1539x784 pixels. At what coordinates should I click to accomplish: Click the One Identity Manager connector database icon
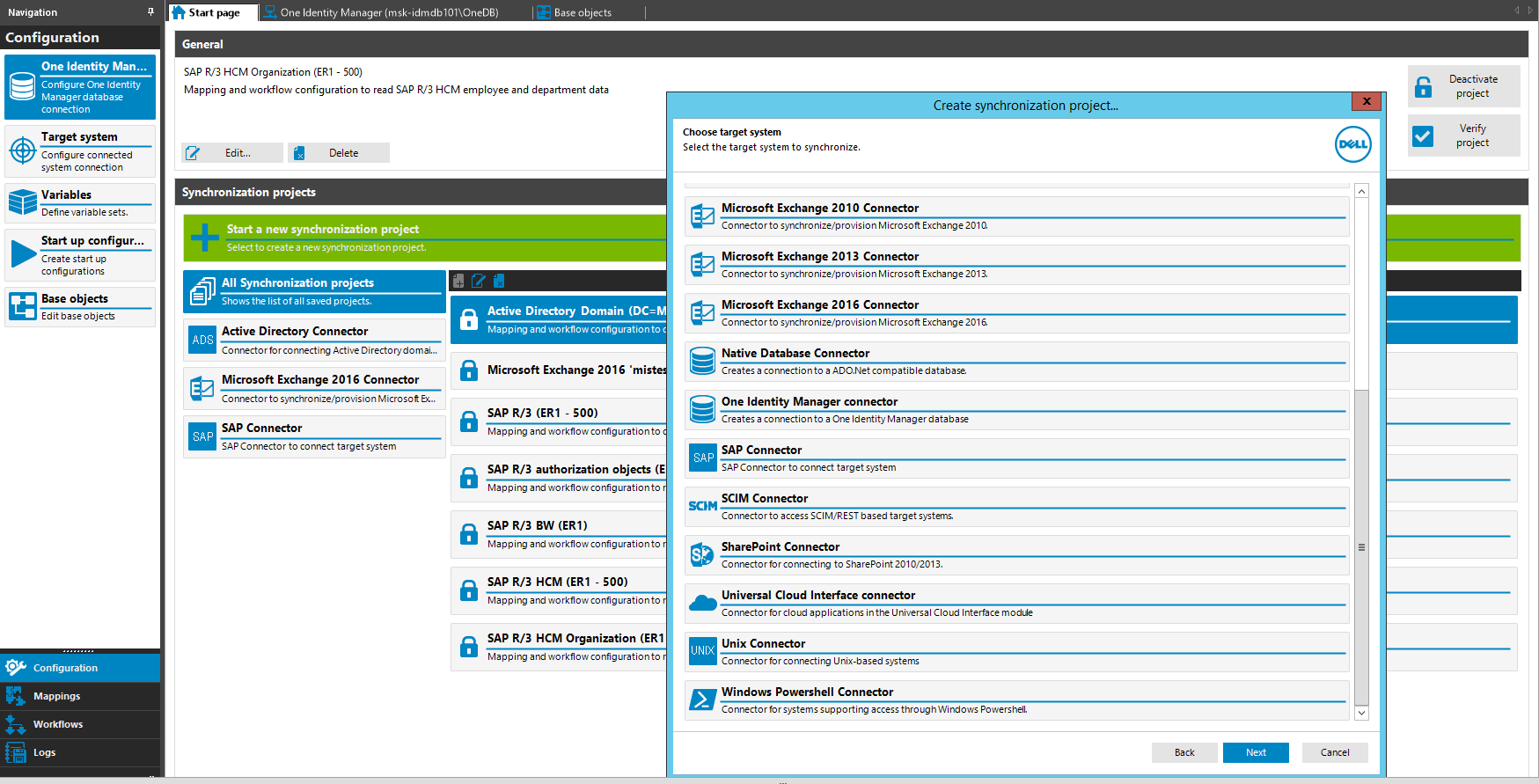[702, 409]
